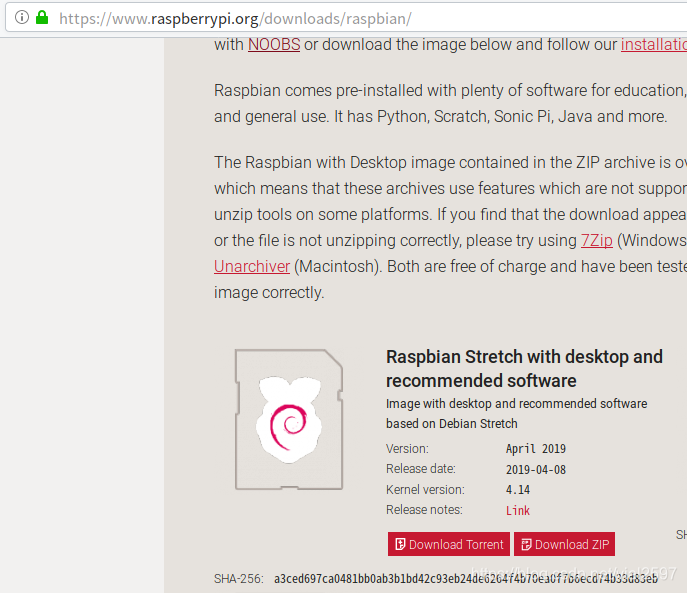The image size is (687, 593).
Task: Click the Raspbian SD card image thumbnail
Action: coord(289,419)
